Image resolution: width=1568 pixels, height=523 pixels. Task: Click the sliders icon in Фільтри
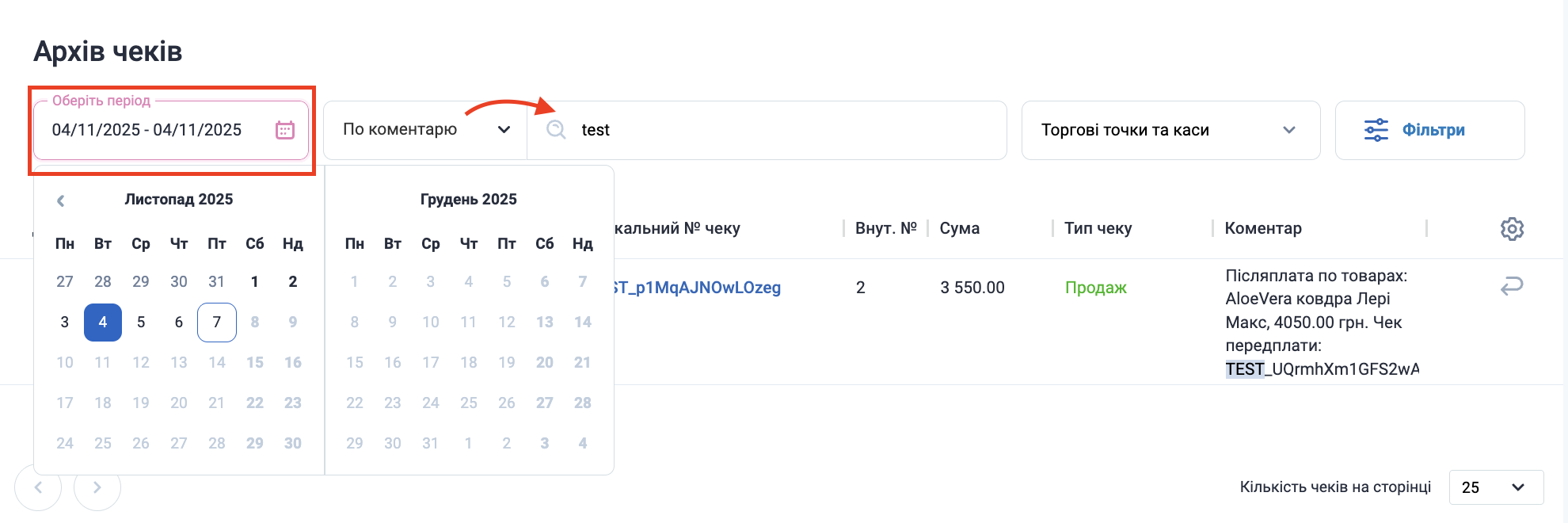(1376, 130)
